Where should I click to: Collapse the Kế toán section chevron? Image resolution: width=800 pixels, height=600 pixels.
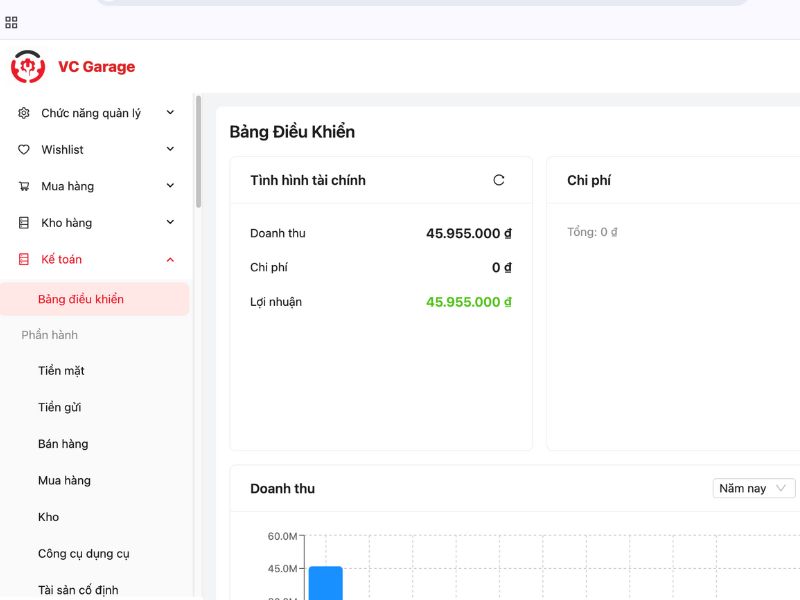170,259
